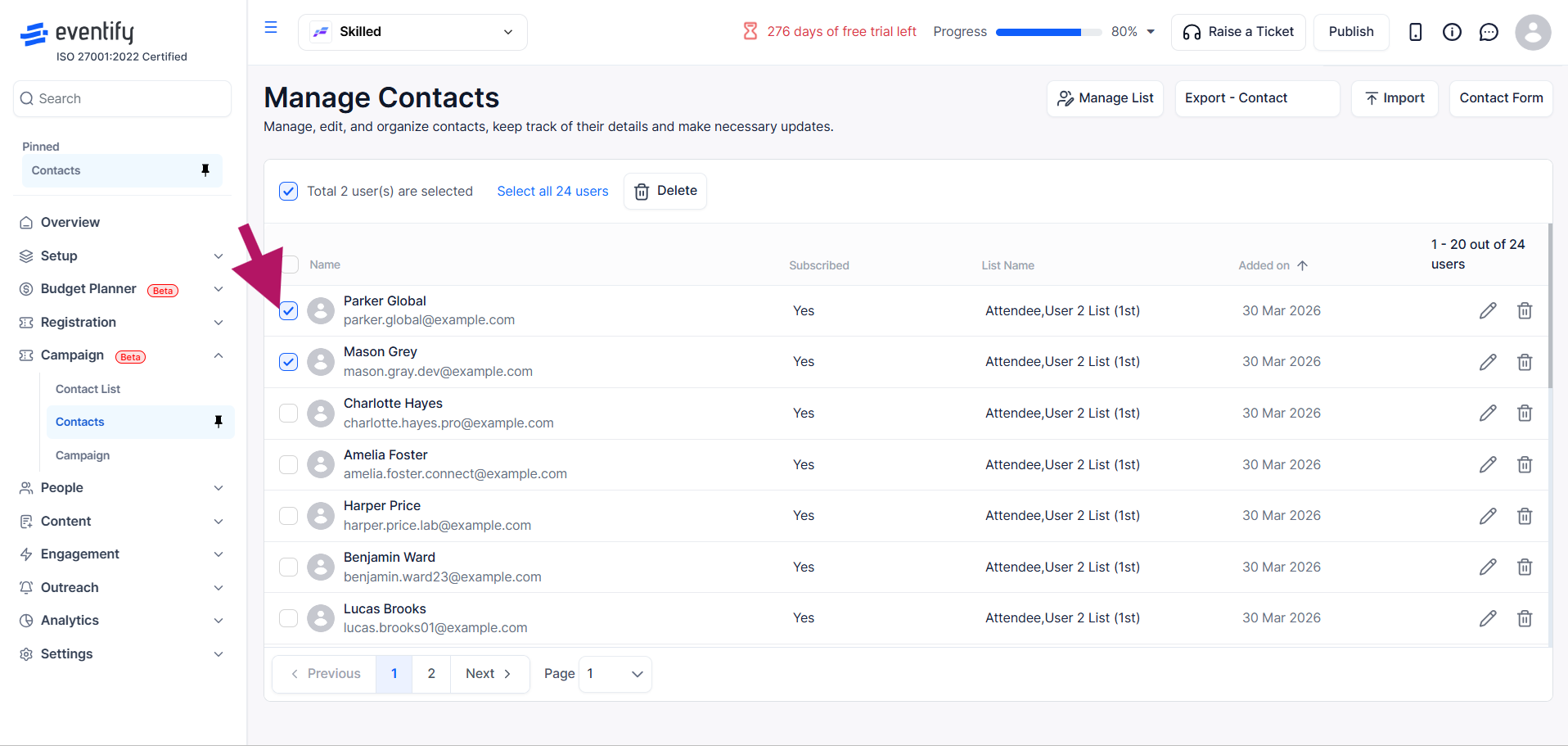This screenshot has width=1568, height=746.
Task: Edit Lucas Brooks contact with pencil icon
Action: point(1488,618)
